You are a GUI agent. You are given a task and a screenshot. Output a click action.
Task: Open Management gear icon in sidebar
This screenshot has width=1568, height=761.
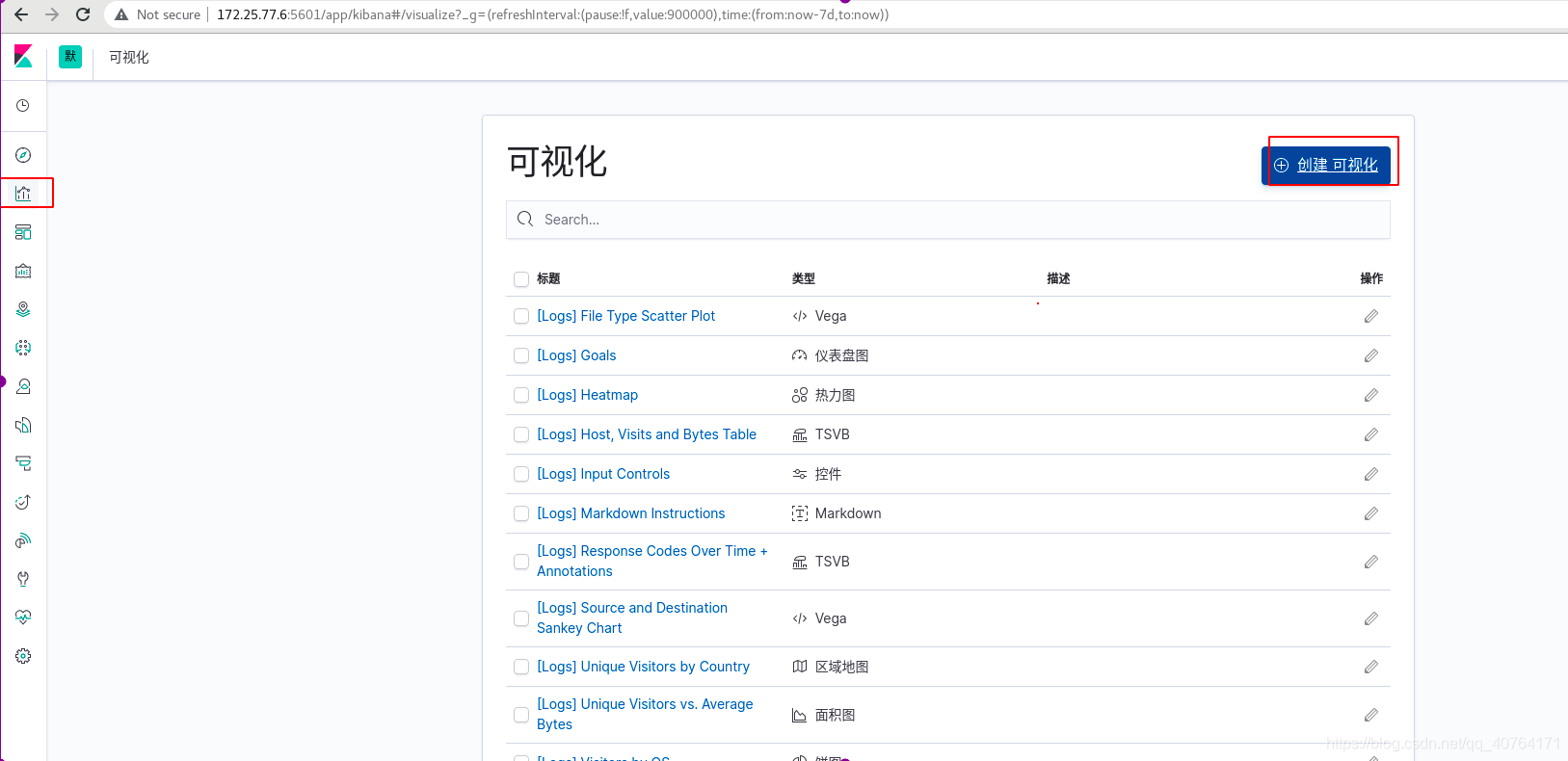point(23,656)
